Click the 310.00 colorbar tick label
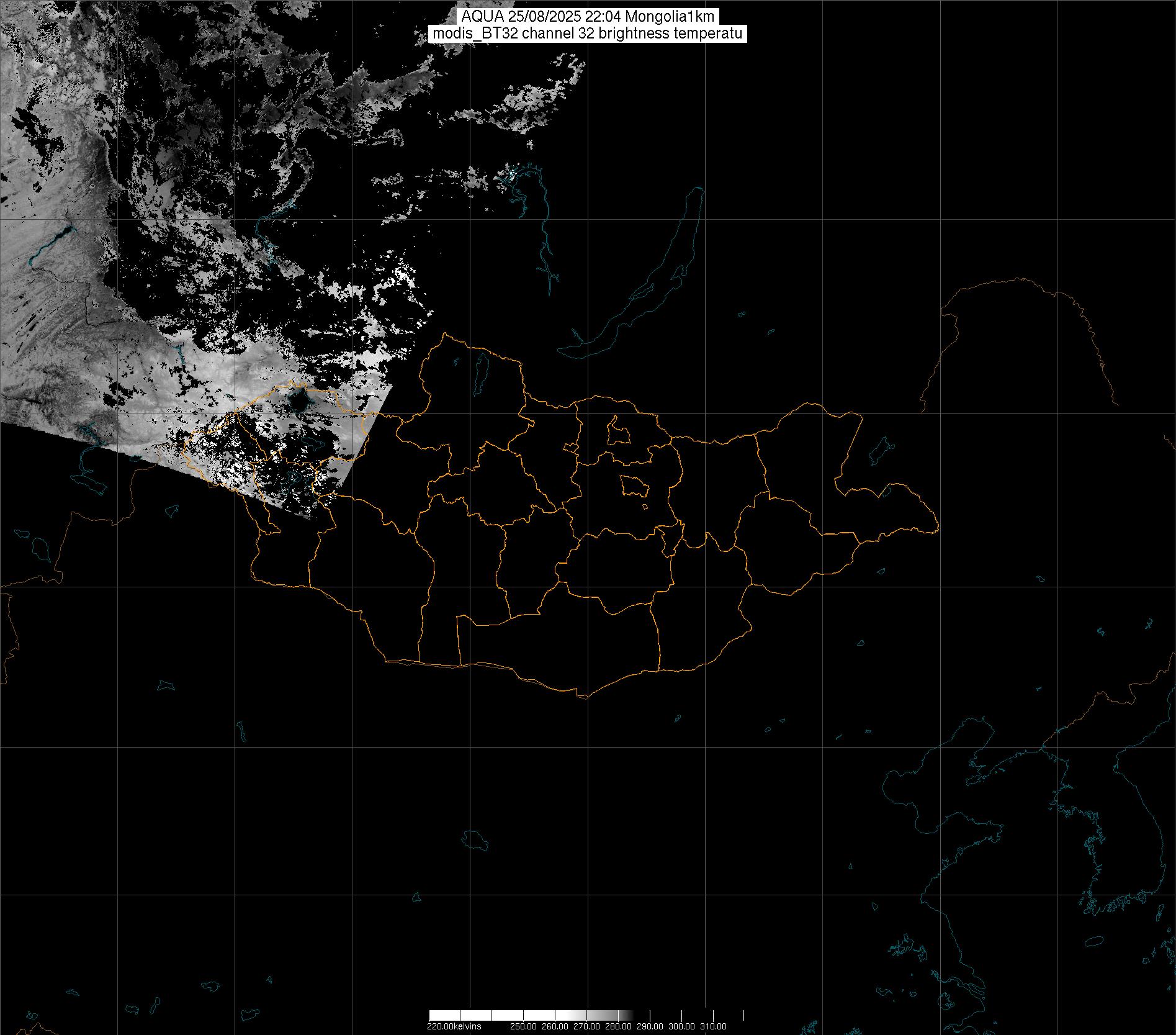Screen dimensions: 1176x1035 (x=713, y=1026)
